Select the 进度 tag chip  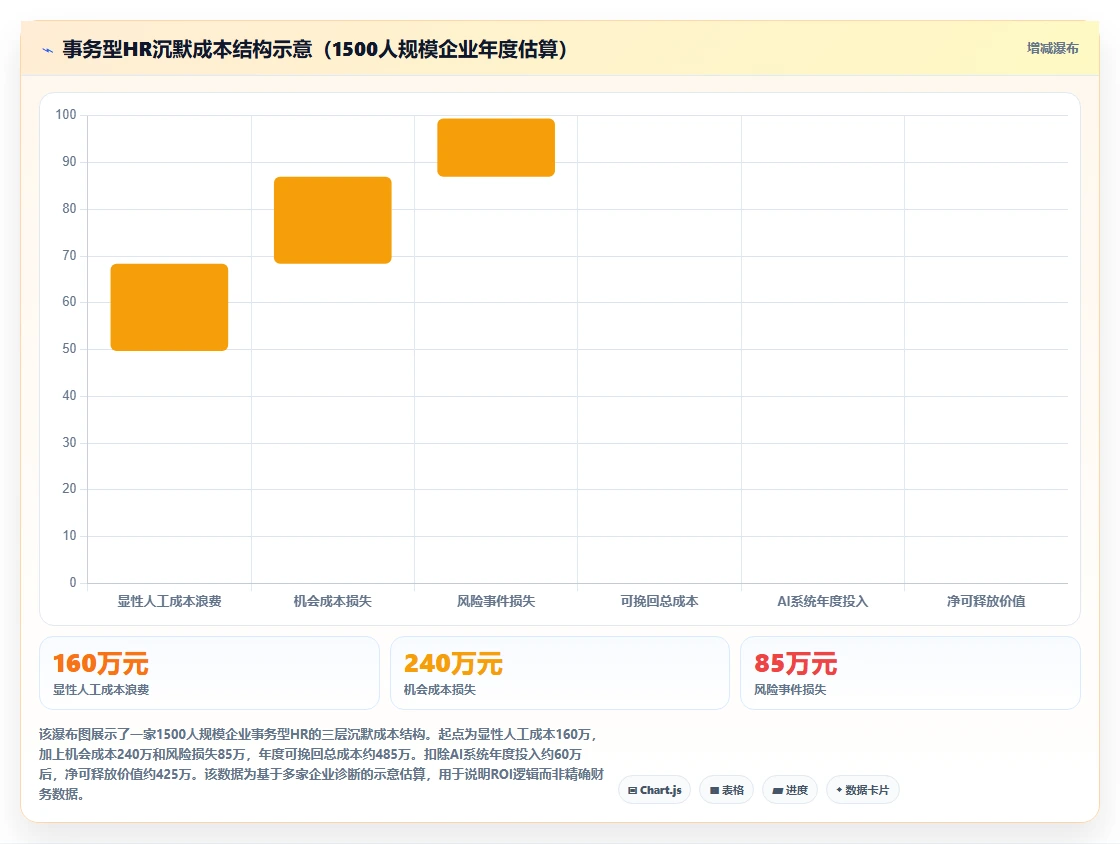(790, 790)
